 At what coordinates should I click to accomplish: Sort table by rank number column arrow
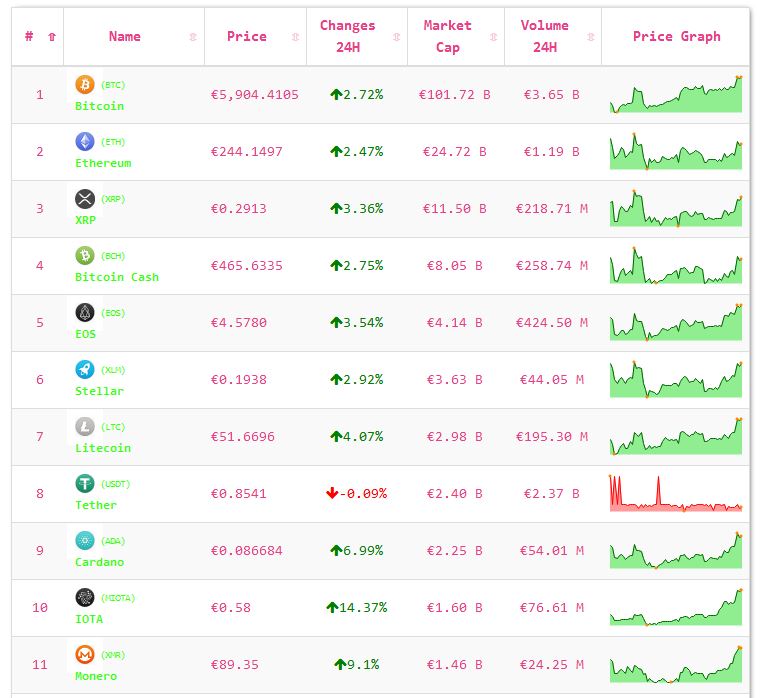pos(52,37)
